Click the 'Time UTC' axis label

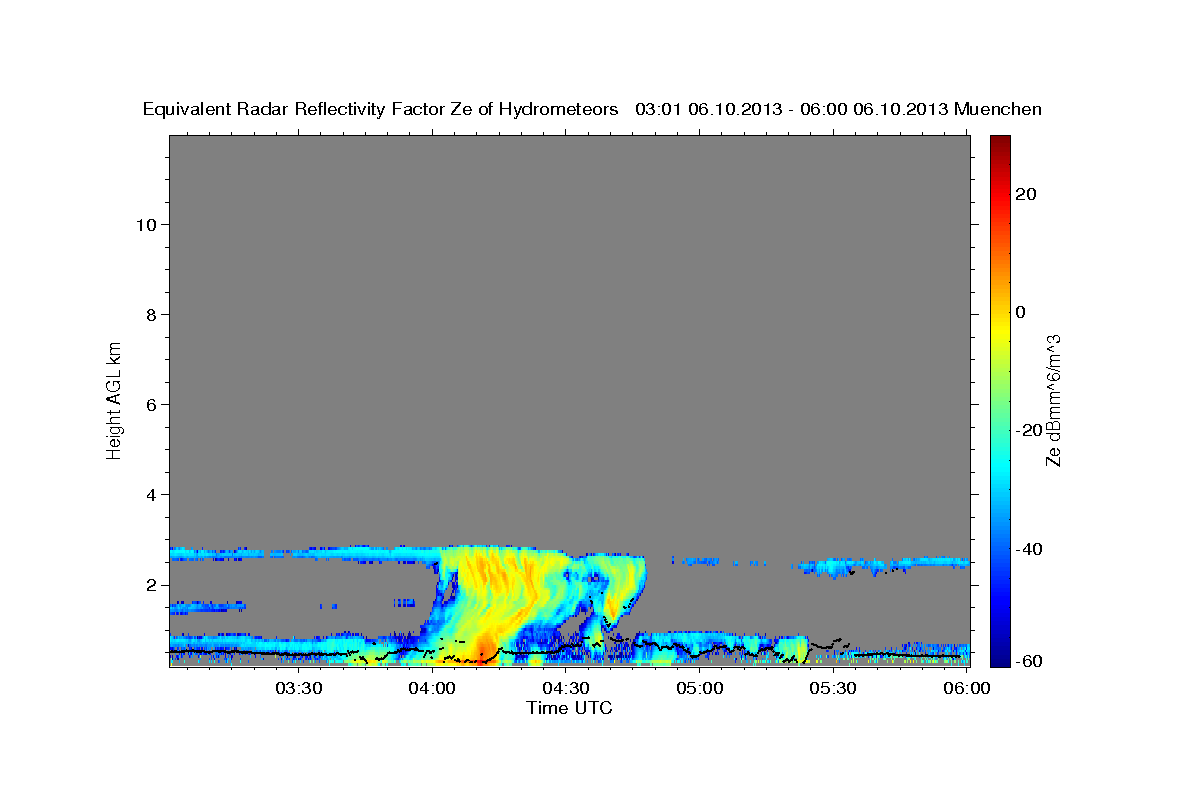tap(569, 708)
